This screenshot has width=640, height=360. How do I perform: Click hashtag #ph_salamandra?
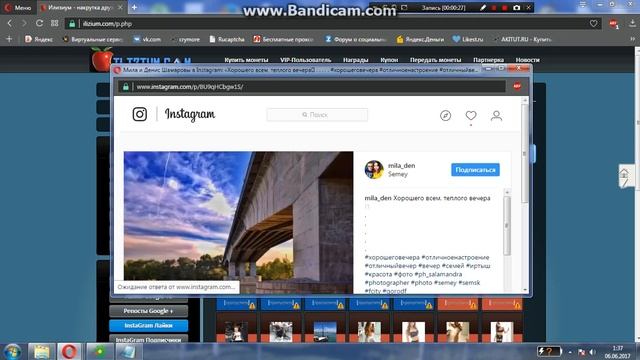[438, 274]
